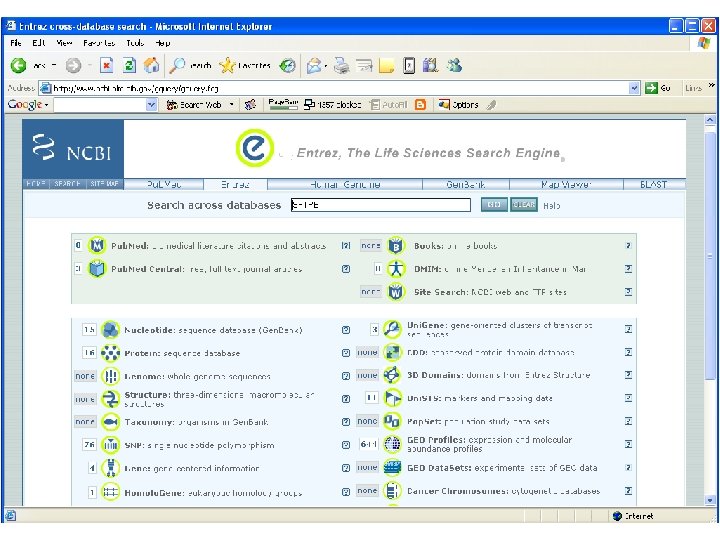Viewport: 720px width, 540px height.
Task: Click the vertical scrollbar down arrow
Action: pos(710,501)
